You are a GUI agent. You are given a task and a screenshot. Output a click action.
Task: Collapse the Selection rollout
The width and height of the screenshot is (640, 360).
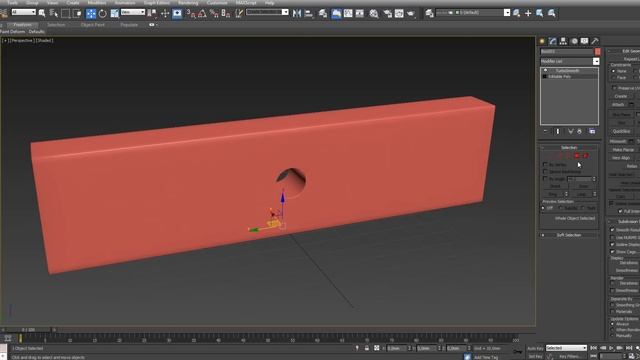point(569,147)
